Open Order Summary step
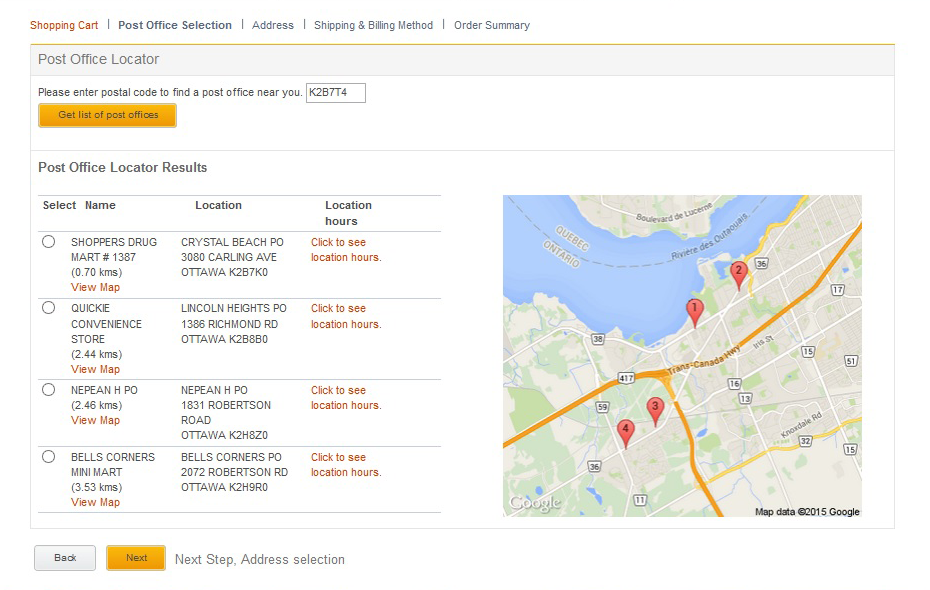The image size is (930, 590). tap(492, 25)
